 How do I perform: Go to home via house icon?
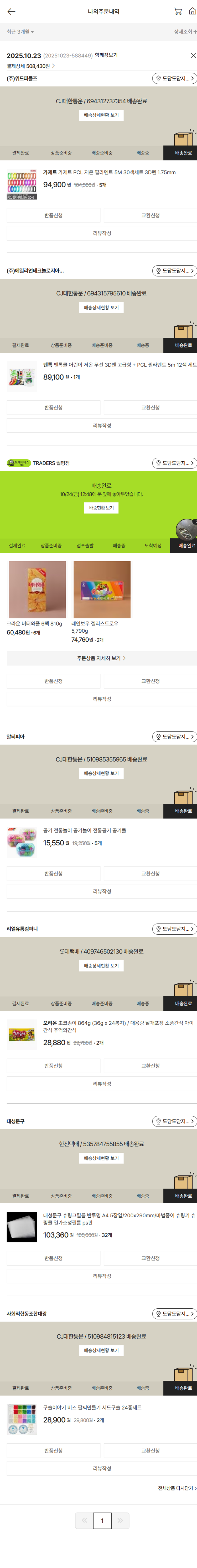coord(192,12)
